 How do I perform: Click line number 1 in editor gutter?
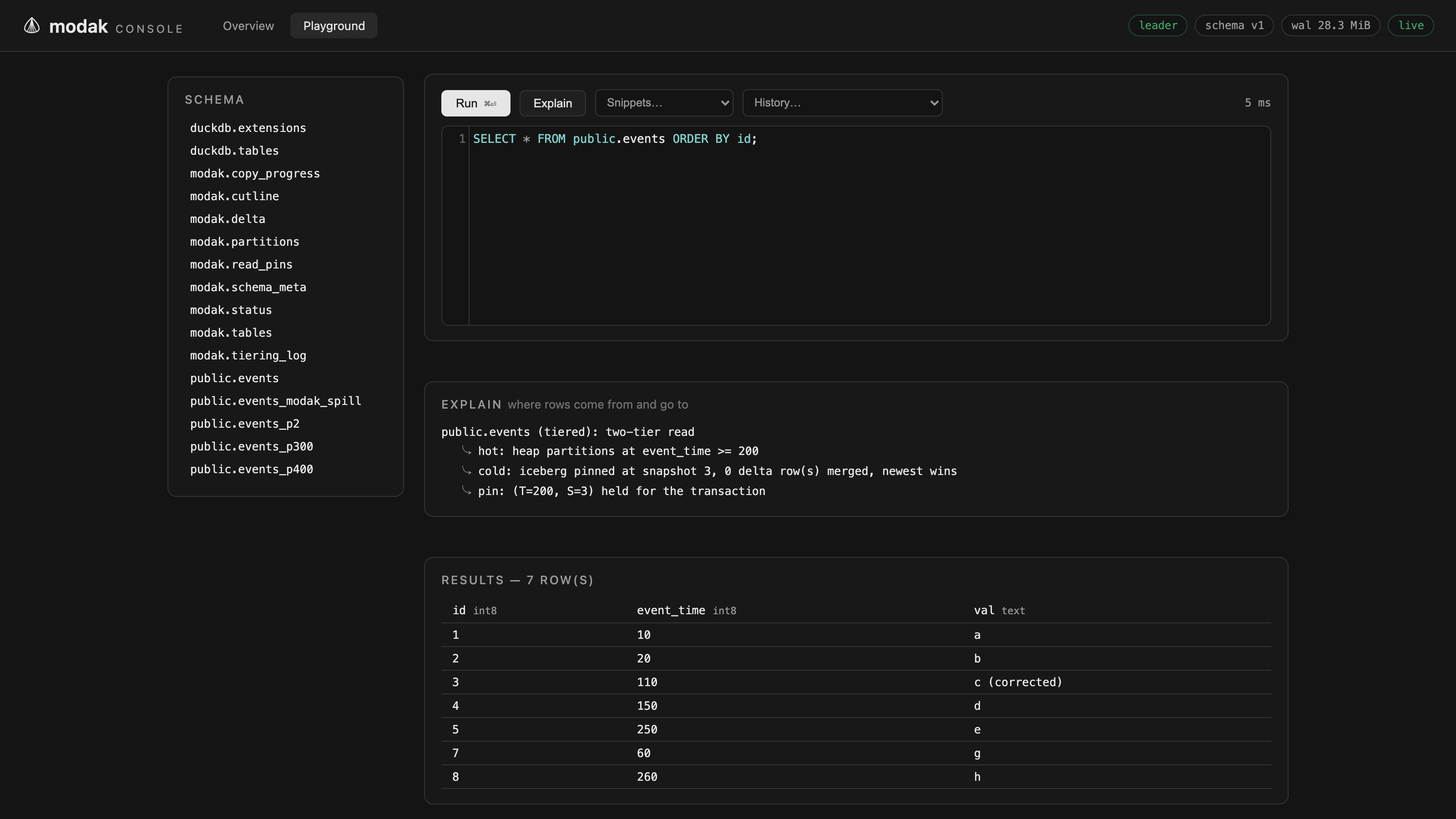click(462, 139)
